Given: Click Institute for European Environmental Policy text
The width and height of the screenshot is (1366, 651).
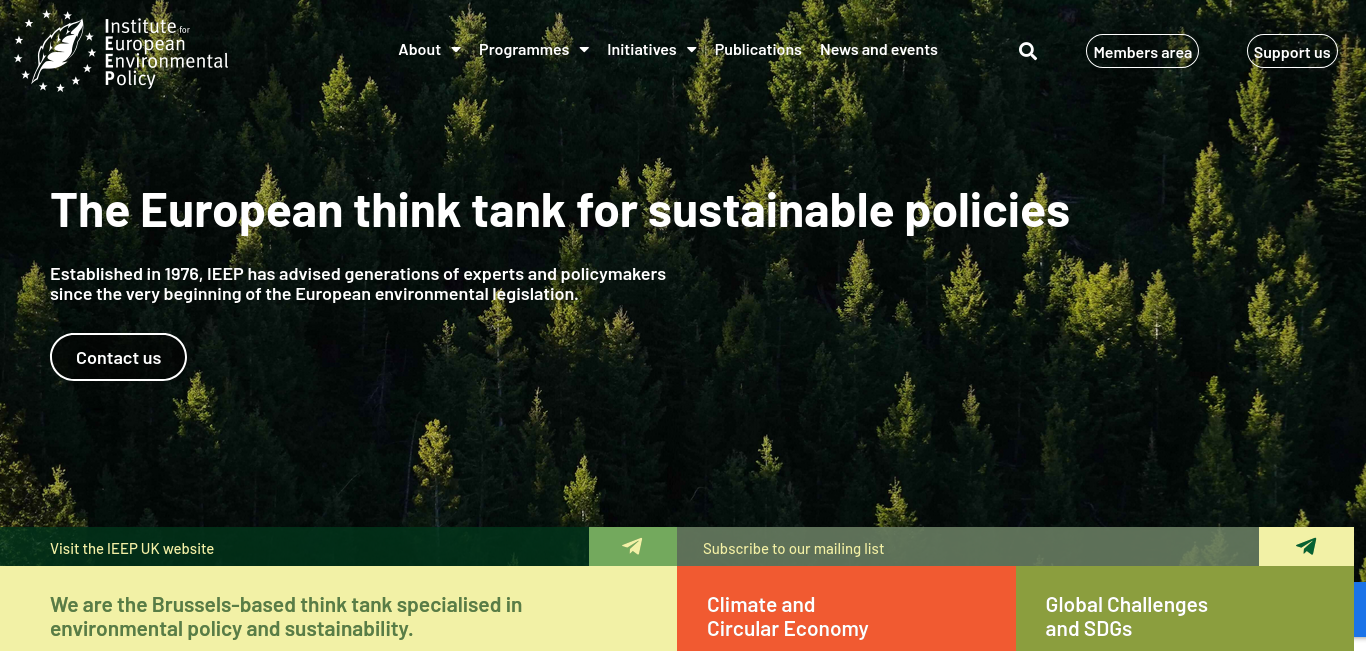Looking at the screenshot, I should click(166, 52).
